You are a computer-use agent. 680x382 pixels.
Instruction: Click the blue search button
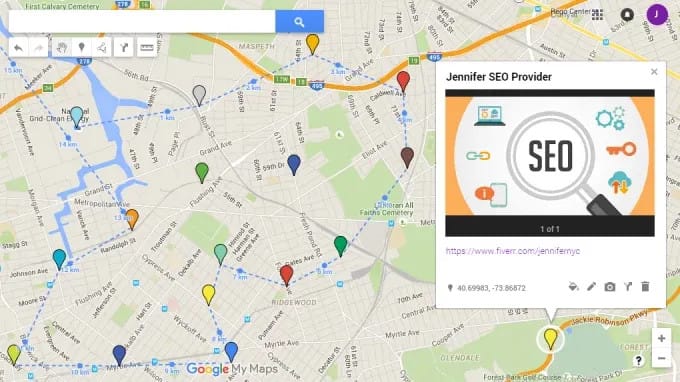coord(299,22)
